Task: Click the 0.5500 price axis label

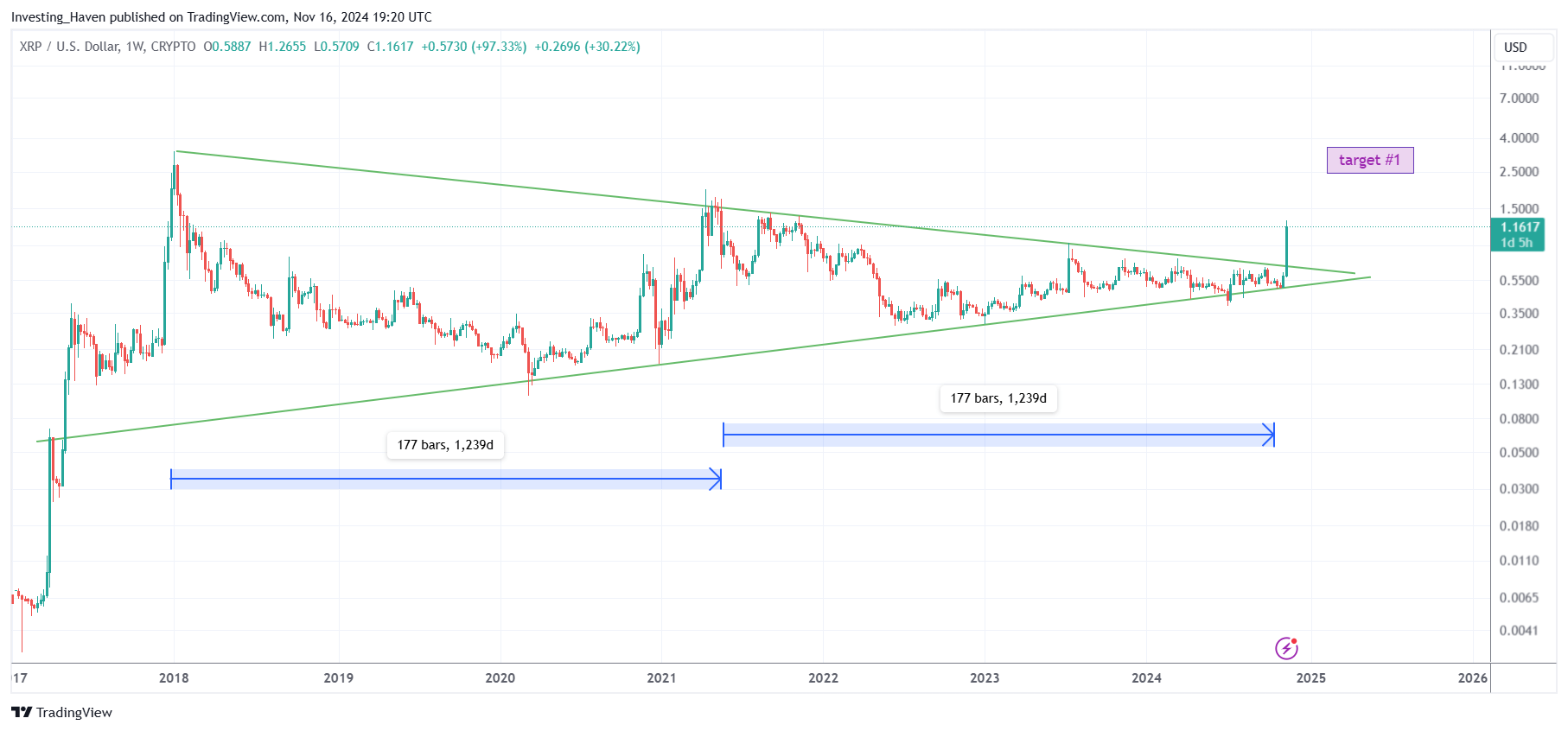Action: 1520,281
